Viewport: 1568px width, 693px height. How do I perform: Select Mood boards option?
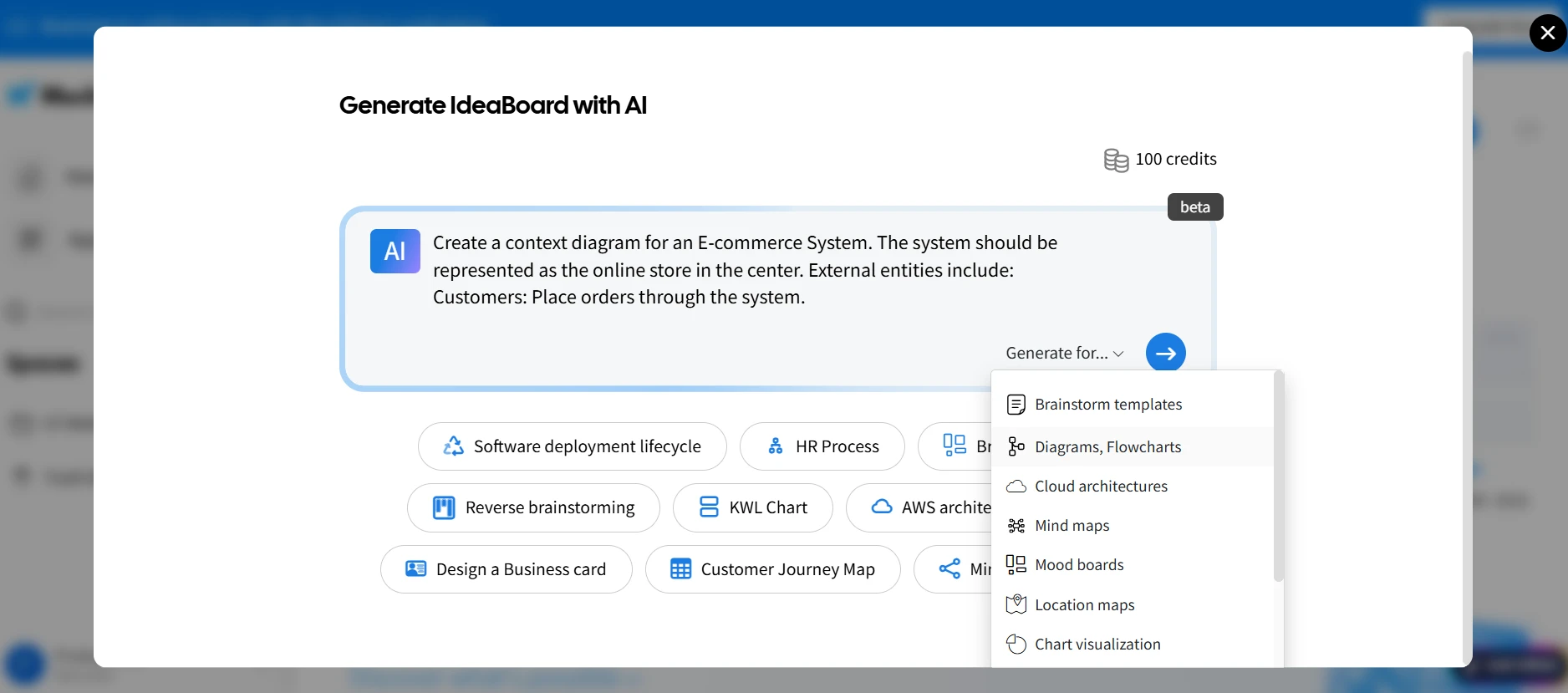(x=1133, y=565)
